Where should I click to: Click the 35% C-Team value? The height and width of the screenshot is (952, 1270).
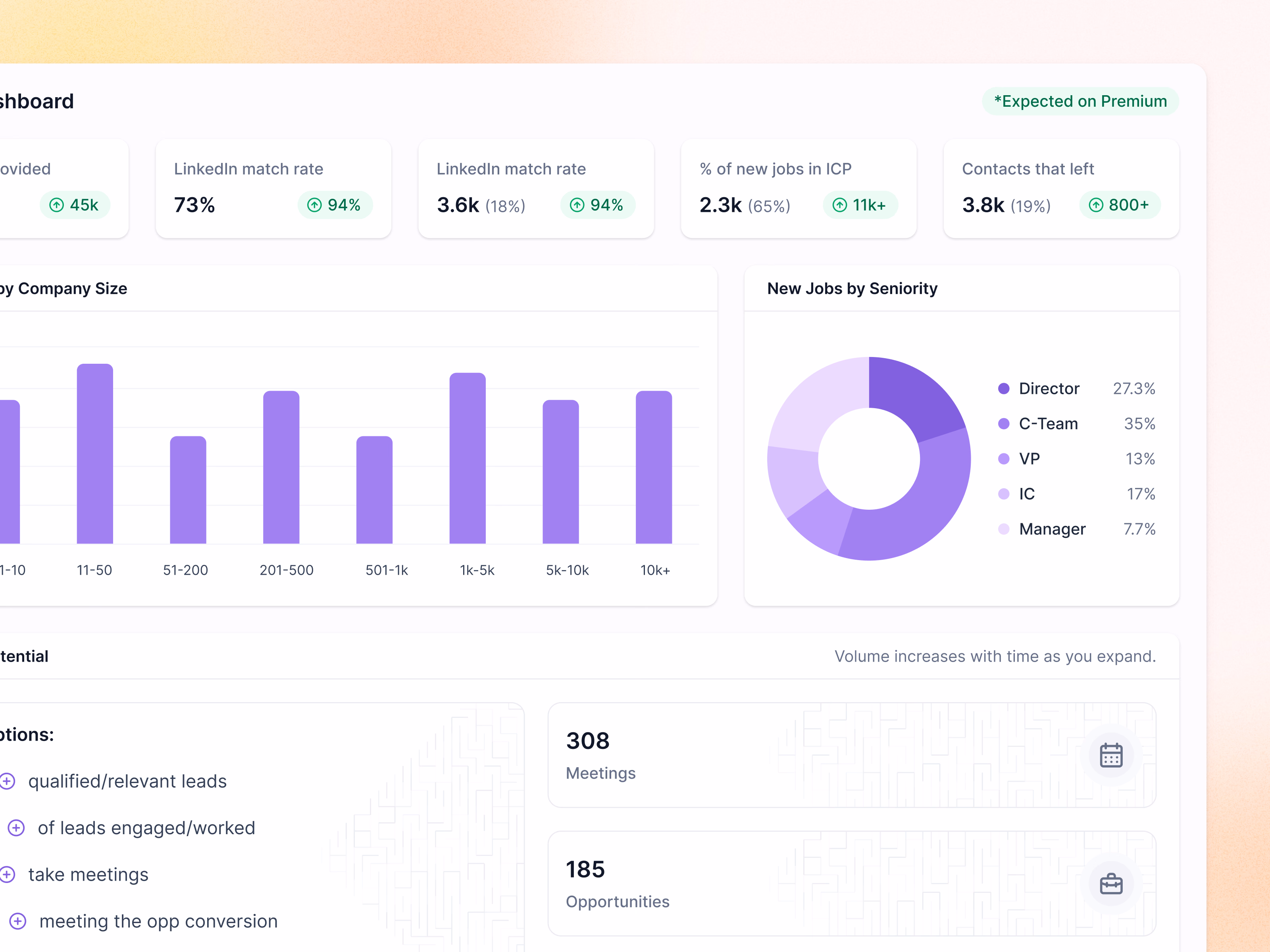click(1139, 424)
